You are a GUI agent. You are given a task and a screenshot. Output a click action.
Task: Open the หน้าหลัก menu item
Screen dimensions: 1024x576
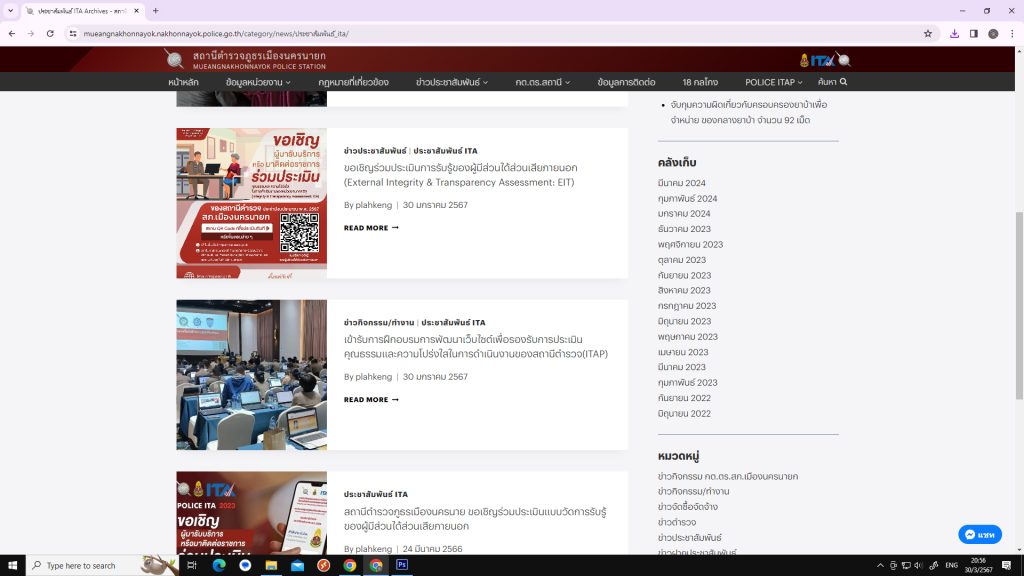coord(183,82)
